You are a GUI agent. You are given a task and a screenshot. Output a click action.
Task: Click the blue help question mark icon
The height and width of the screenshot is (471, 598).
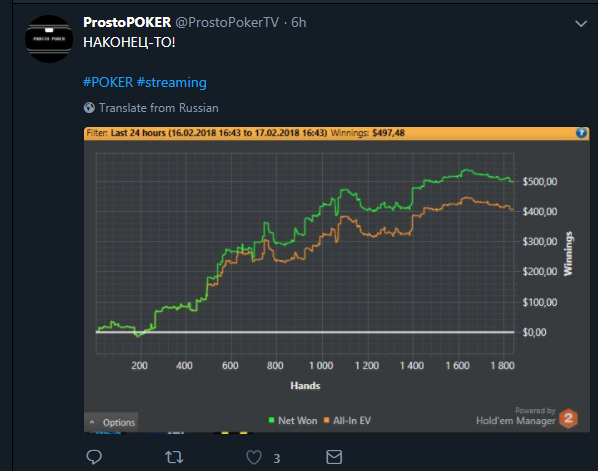581,133
